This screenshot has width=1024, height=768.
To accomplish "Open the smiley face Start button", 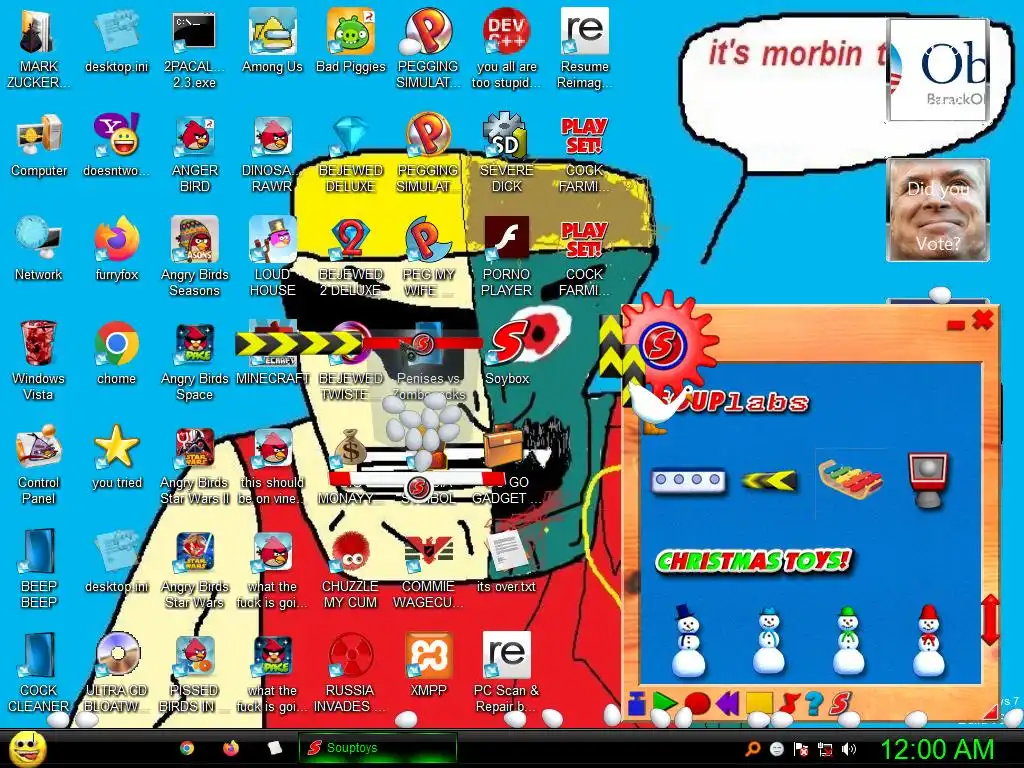I will [27, 749].
